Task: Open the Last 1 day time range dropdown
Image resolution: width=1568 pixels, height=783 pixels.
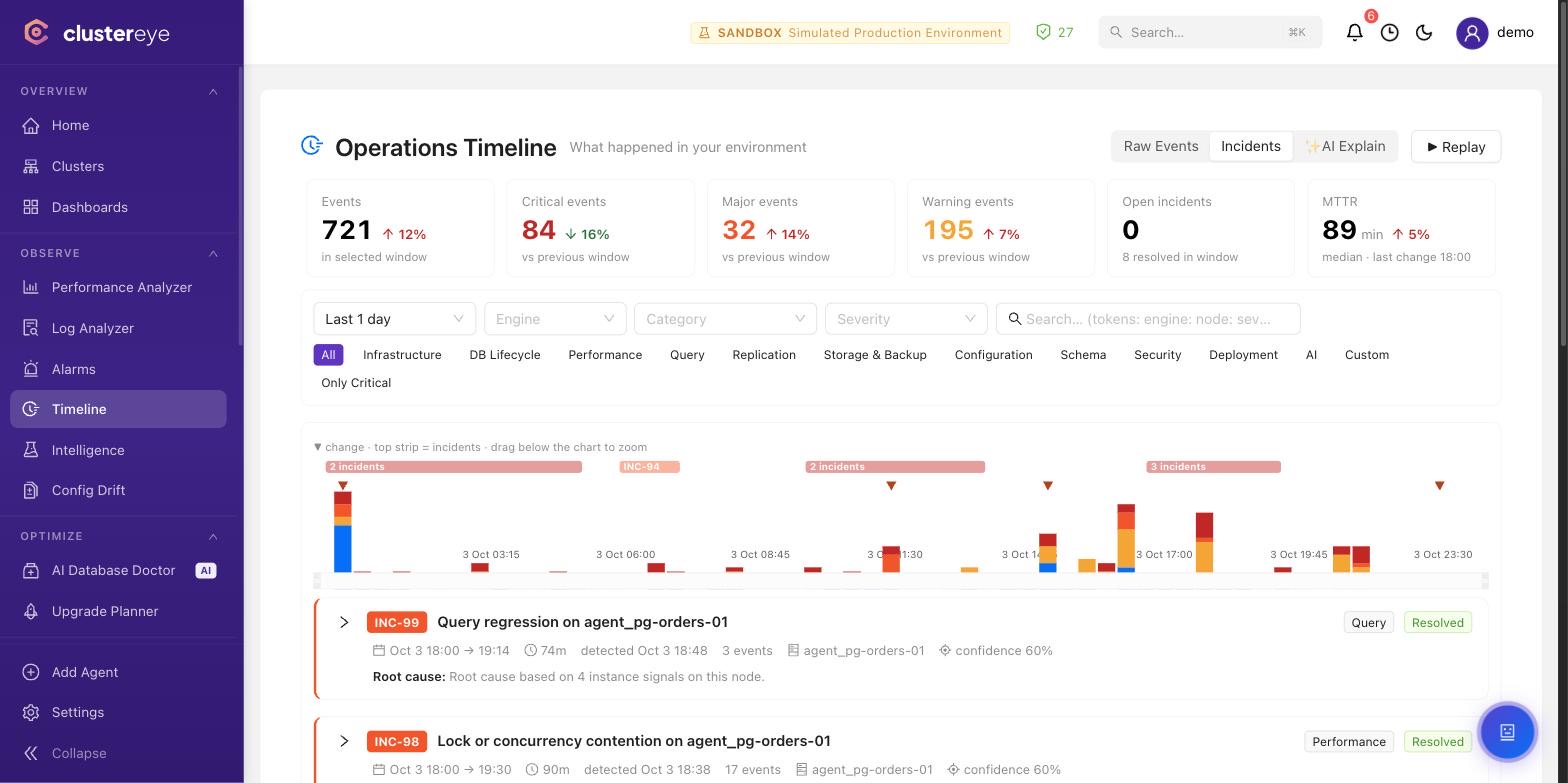Action: pyautogui.click(x=395, y=319)
